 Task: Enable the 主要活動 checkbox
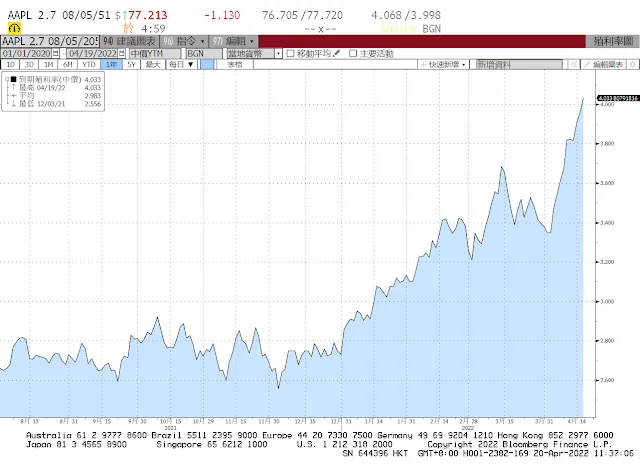click(x=353, y=53)
